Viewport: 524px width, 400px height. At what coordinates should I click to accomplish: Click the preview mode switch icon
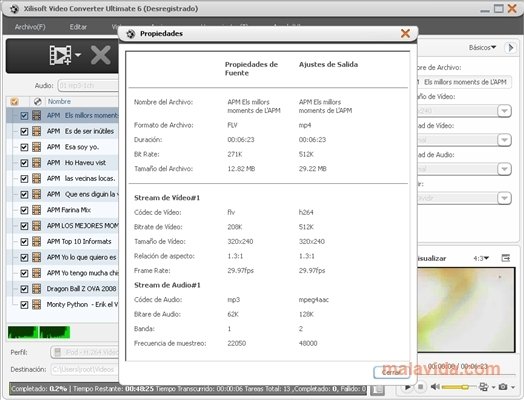(x=483, y=387)
